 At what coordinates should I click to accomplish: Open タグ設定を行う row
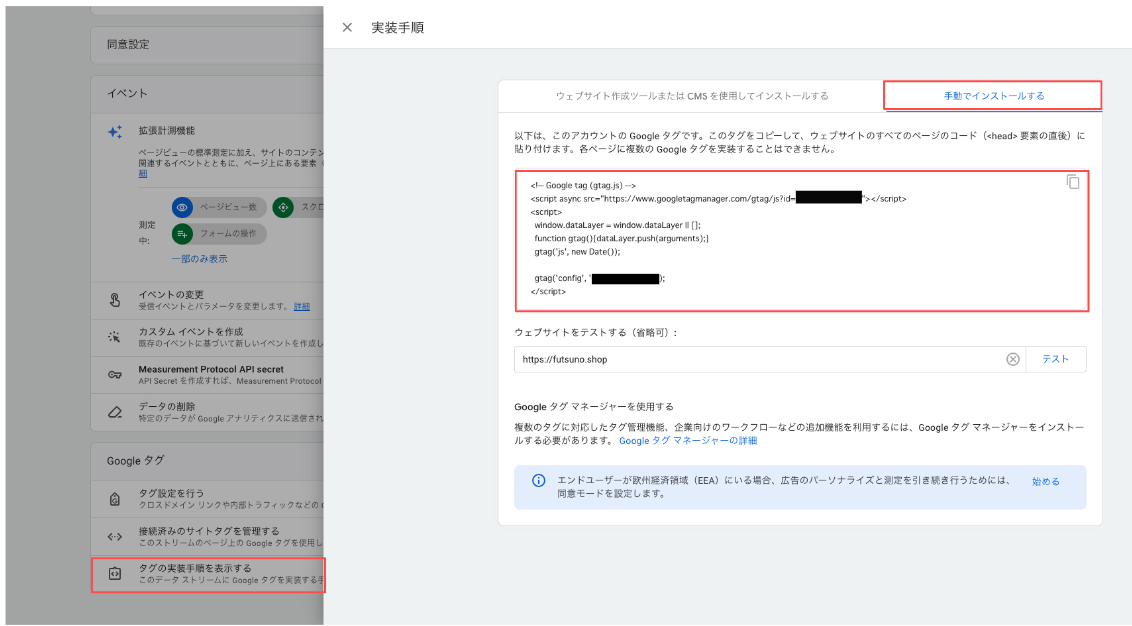click(207, 499)
